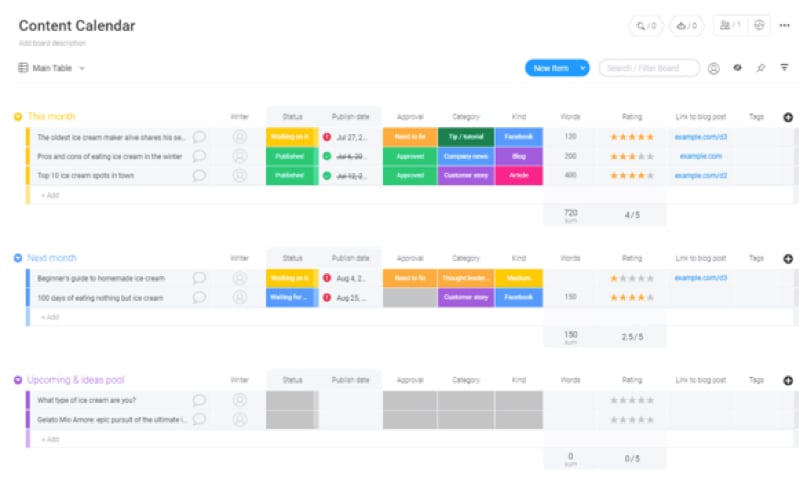
Task: Assign a writer to the oldest ice cream maker row
Action: pos(239,137)
